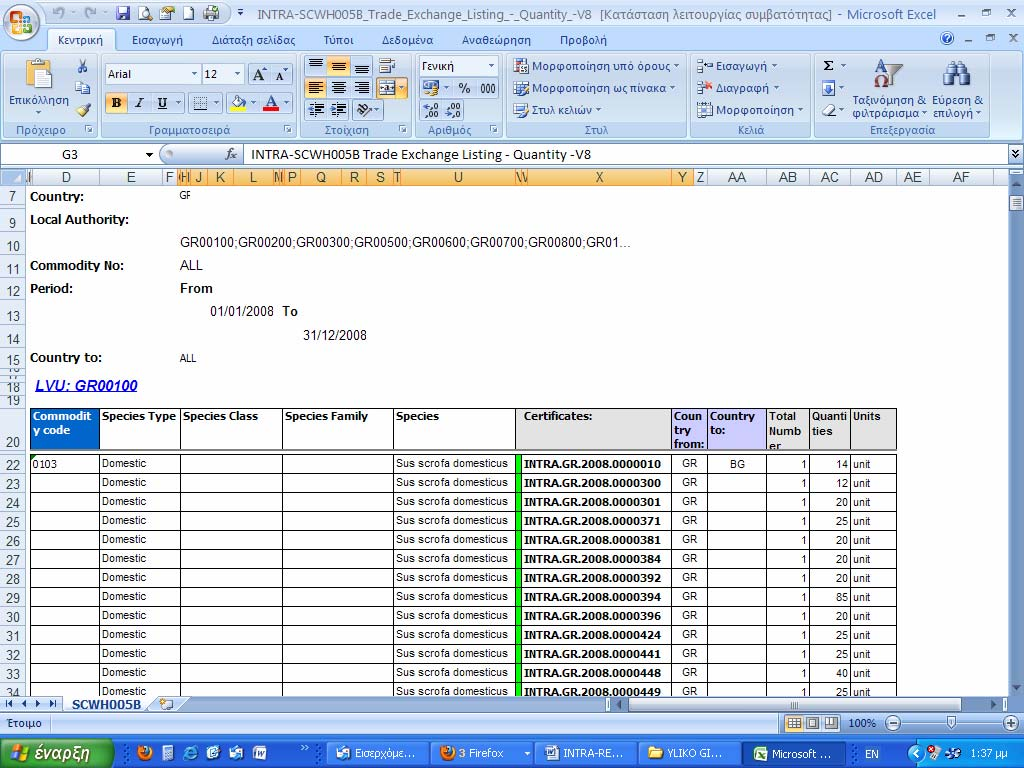Open the font size dropdown
This screenshot has height=768, width=1024.
pos(237,74)
